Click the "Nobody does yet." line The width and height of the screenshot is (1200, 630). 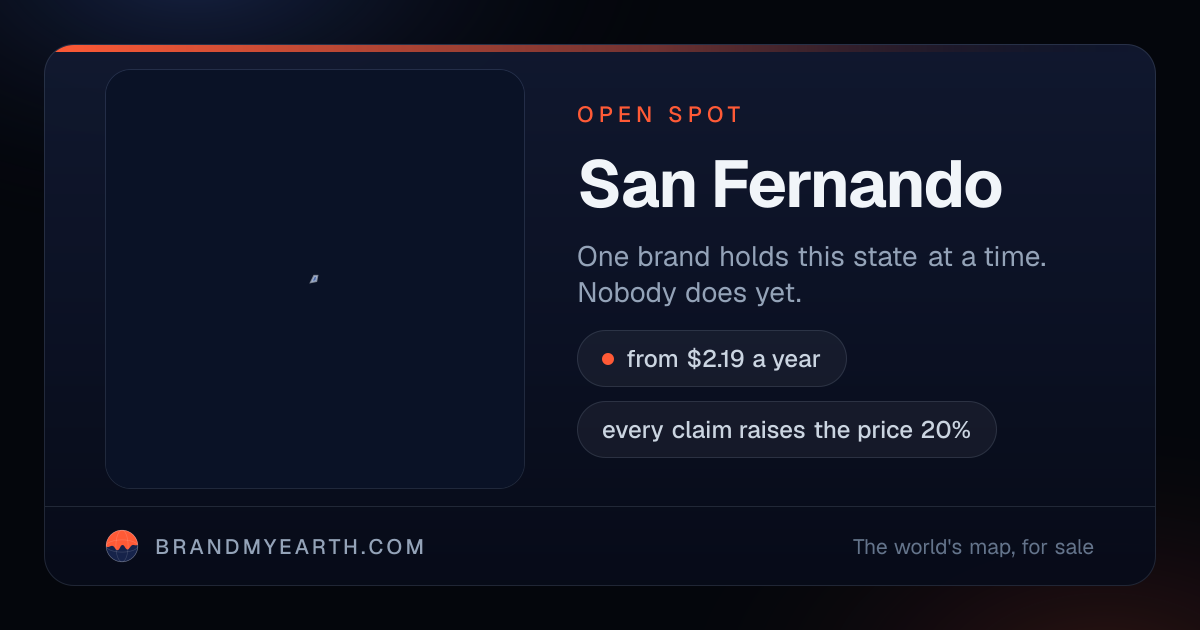(x=690, y=294)
